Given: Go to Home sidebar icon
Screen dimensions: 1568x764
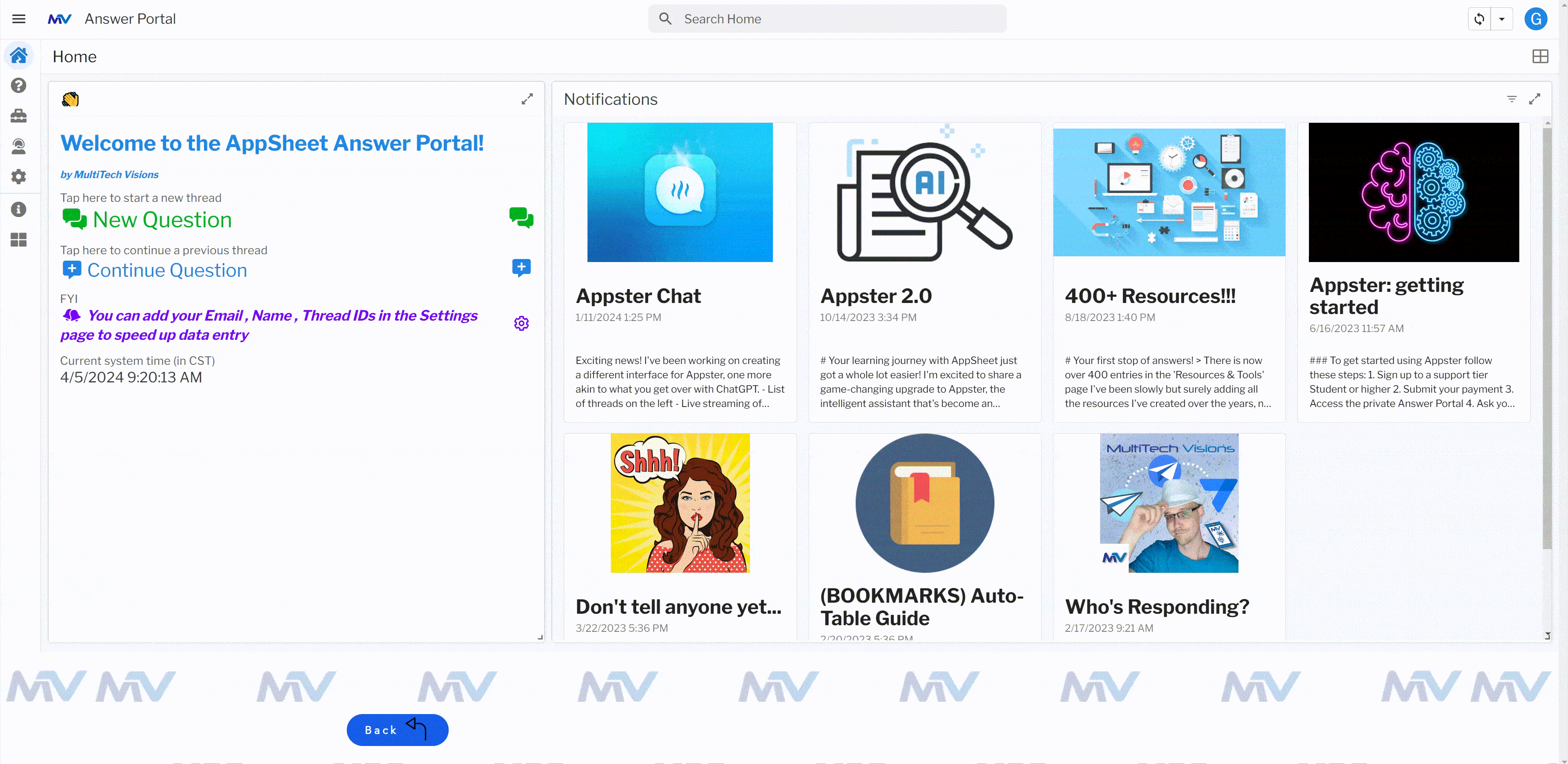Looking at the screenshot, I should click(x=19, y=55).
